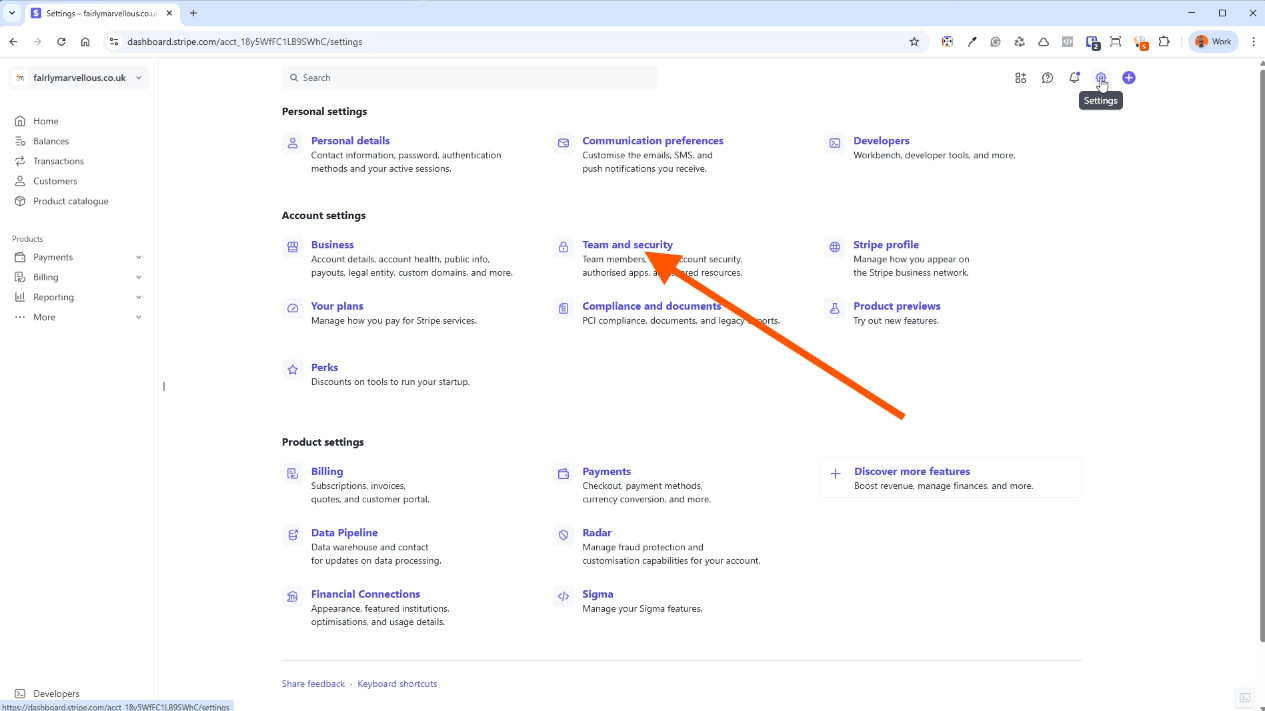The height and width of the screenshot is (711, 1265).
Task: Click the Settings gear icon
Action: (1101, 78)
